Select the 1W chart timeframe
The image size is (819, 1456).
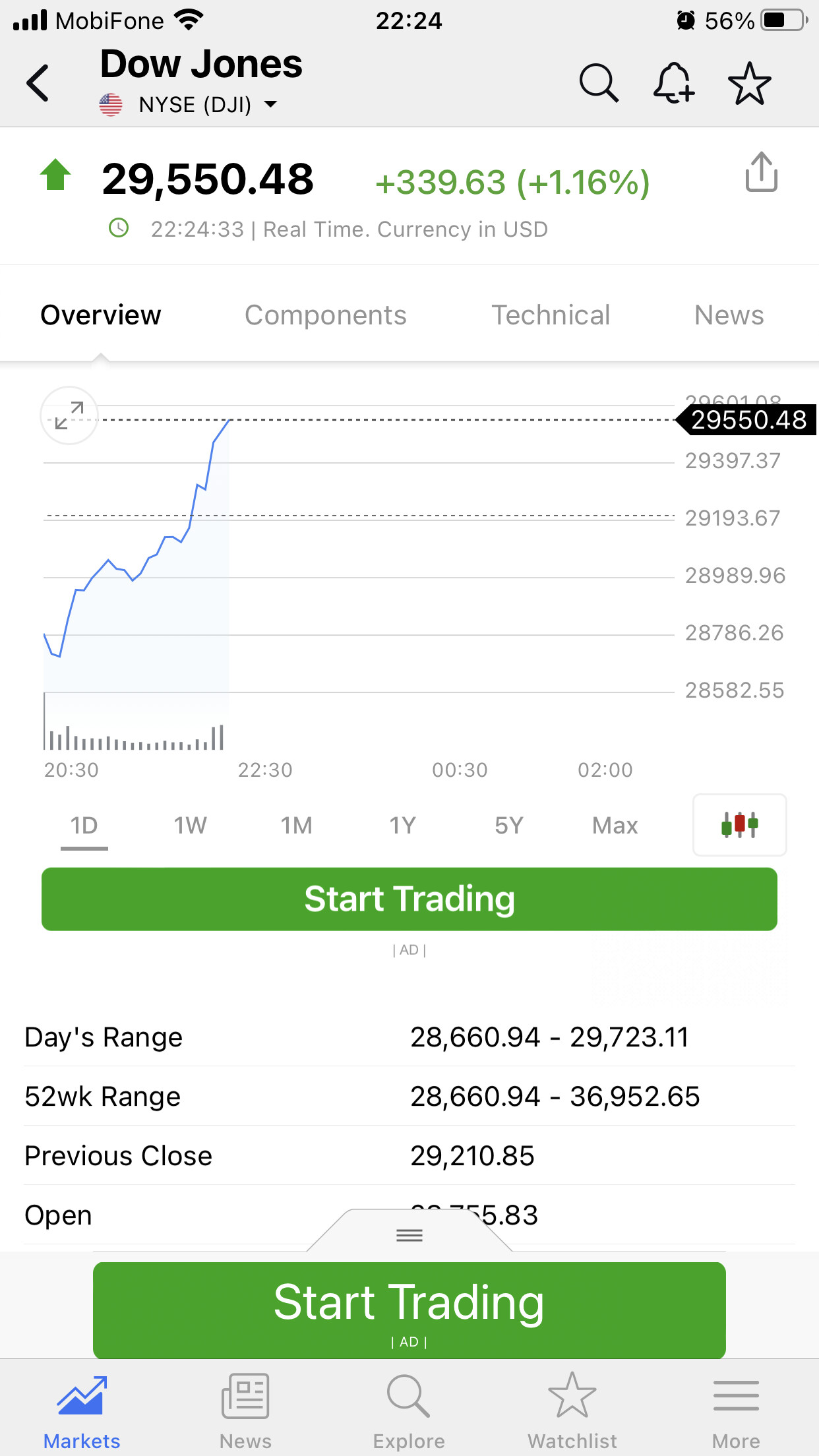pyautogui.click(x=190, y=826)
